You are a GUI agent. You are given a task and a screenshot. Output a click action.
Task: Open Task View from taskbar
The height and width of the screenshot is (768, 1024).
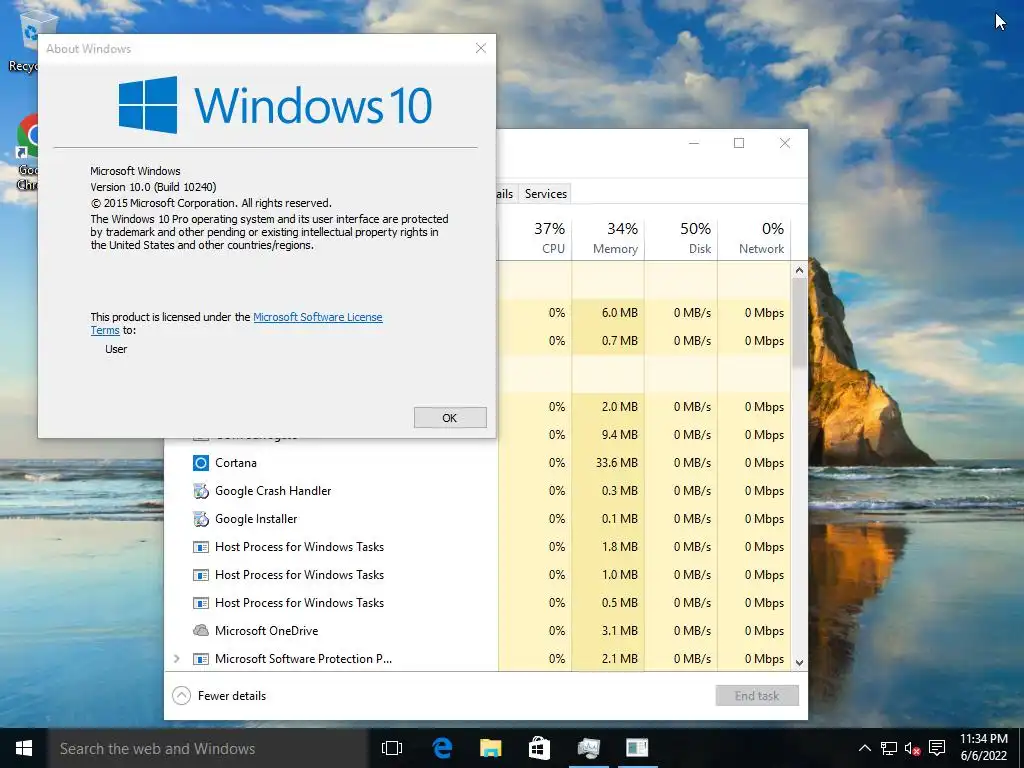[392, 748]
